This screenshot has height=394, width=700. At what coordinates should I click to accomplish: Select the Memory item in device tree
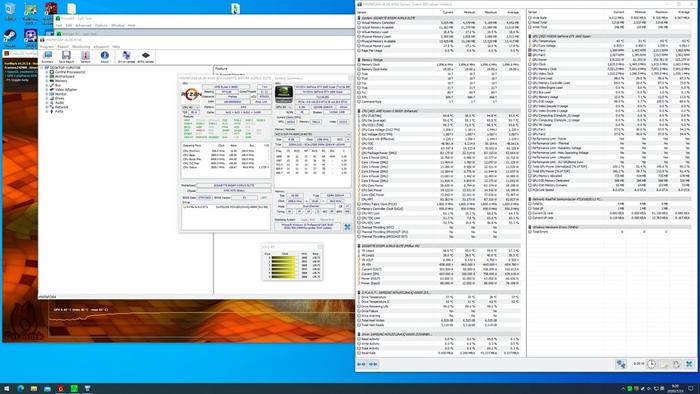(61, 81)
